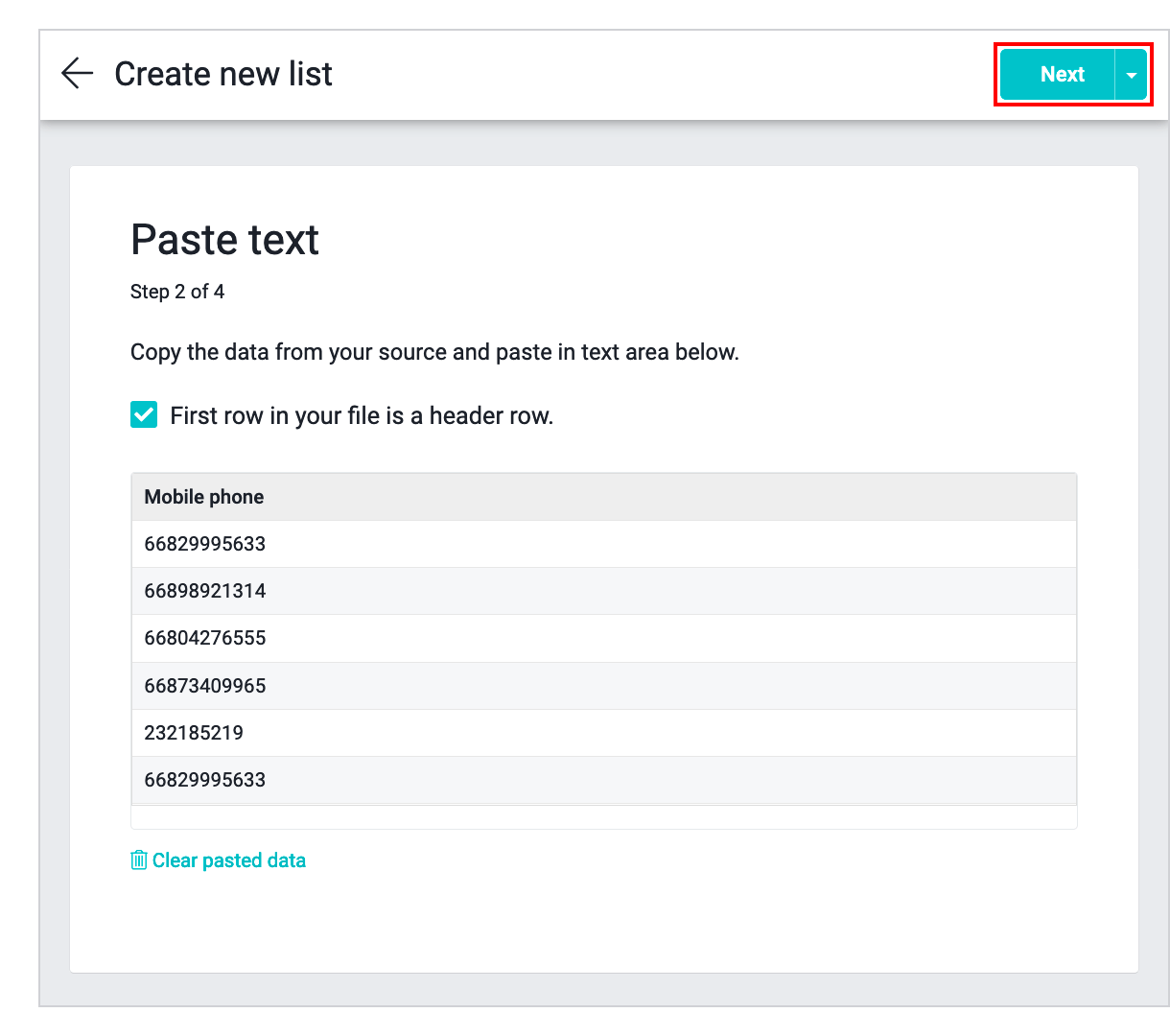Expand the dropdown arrow beside Next

tap(1132, 75)
